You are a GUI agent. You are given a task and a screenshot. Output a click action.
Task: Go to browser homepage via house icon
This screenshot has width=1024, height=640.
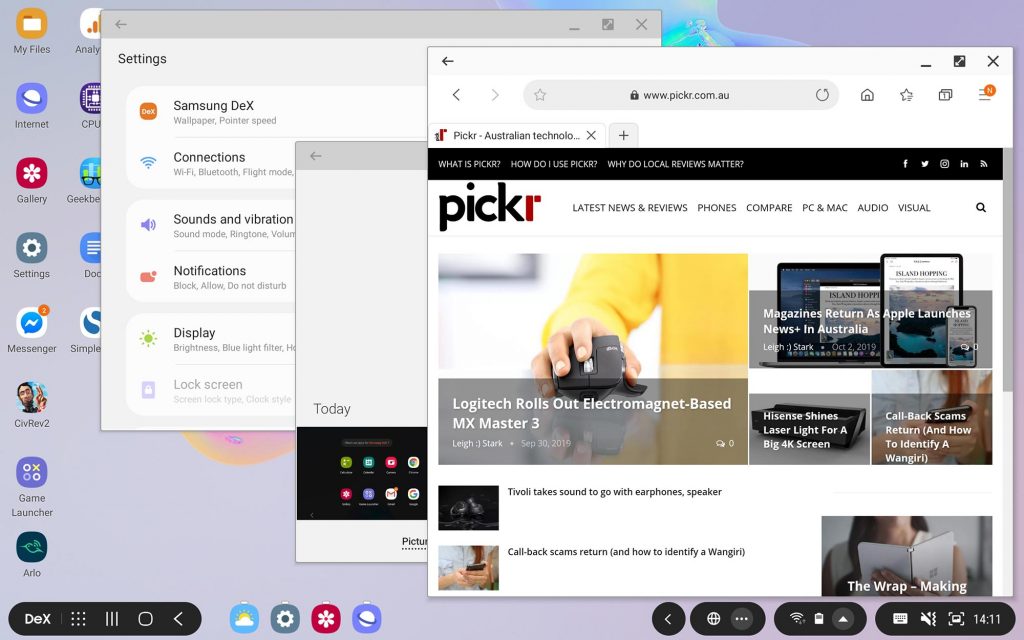coord(868,94)
